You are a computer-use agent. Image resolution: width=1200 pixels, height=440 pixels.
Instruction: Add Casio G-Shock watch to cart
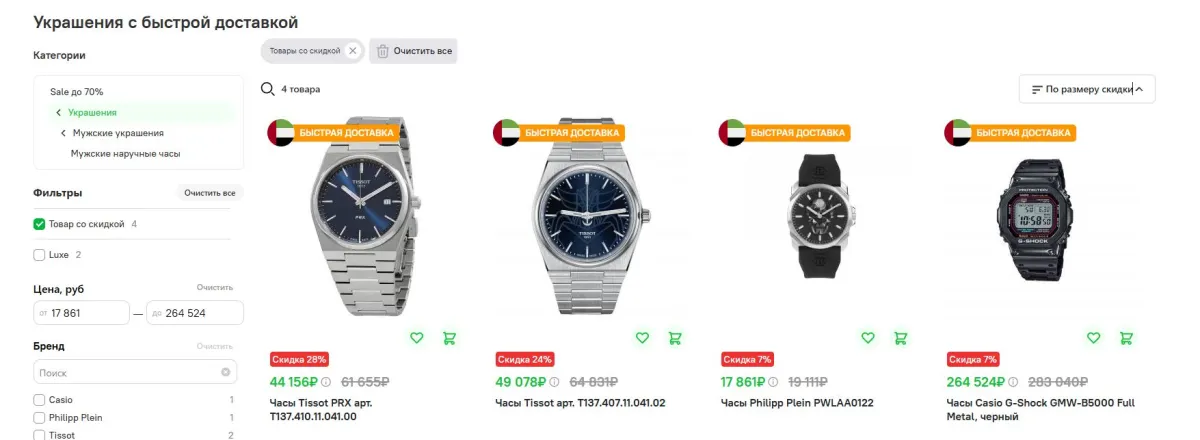pyautogui.click(x=1126, y=338)
